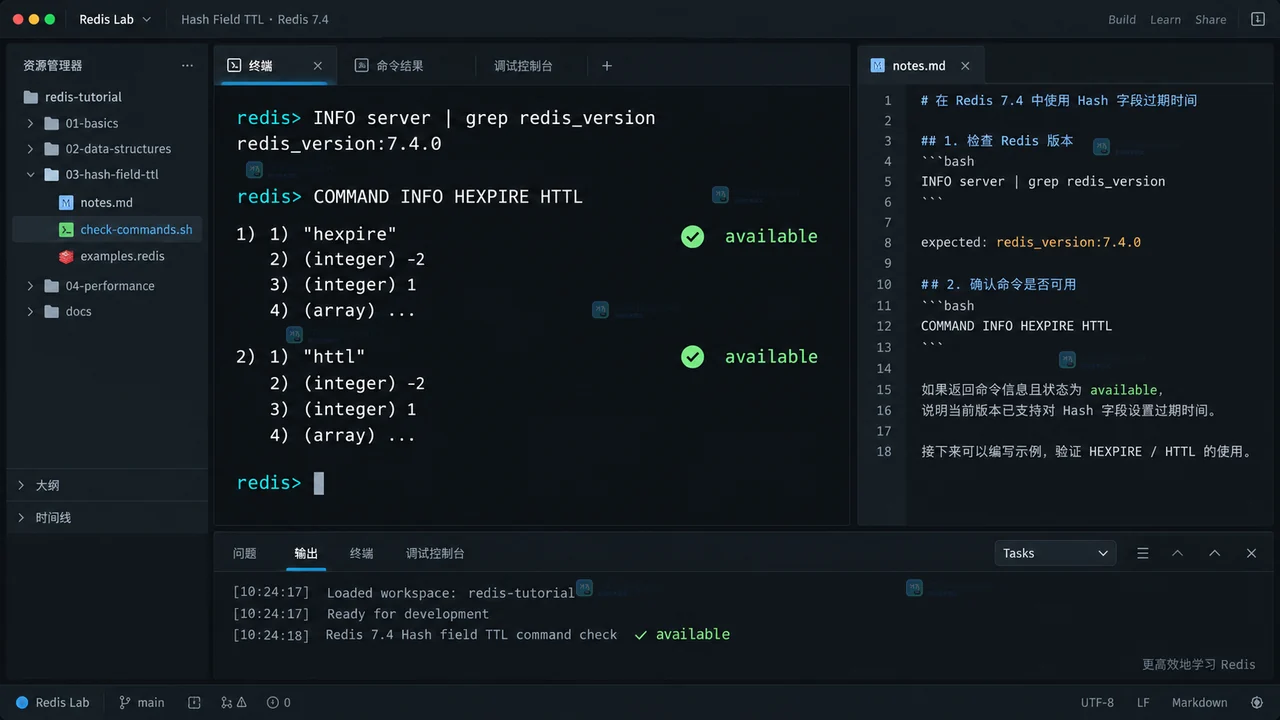1280x720 pixels.
Task: Click the docs folder icon
Action: click(52, 312)
